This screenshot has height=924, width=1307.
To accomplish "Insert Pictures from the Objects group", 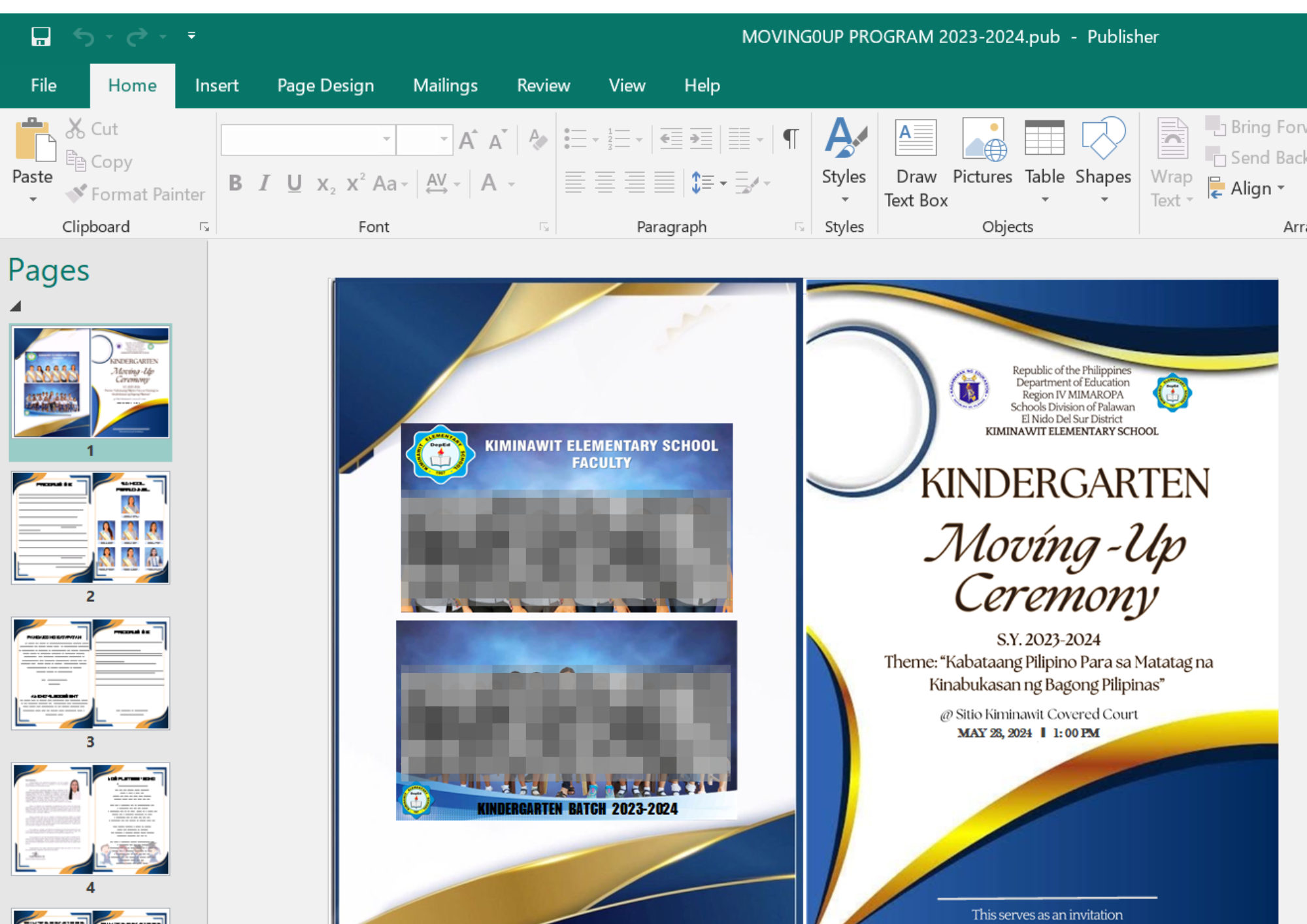I will (982, 152).
